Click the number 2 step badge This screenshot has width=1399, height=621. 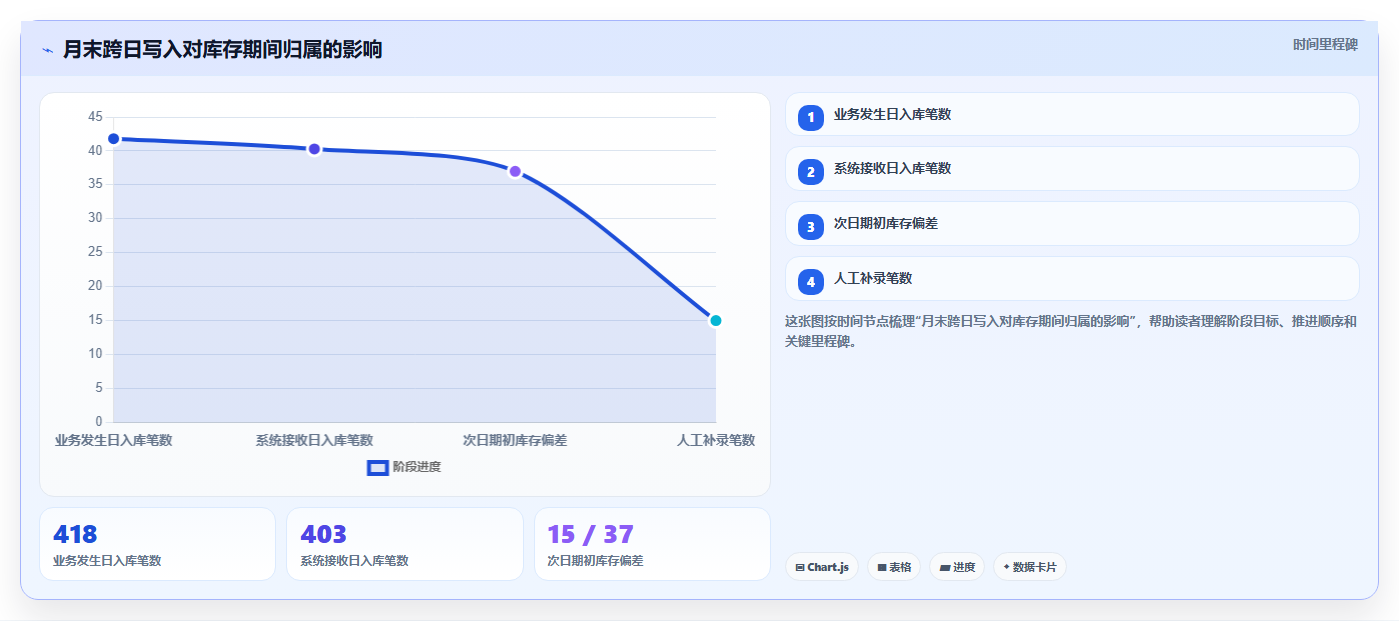point(811,172)
